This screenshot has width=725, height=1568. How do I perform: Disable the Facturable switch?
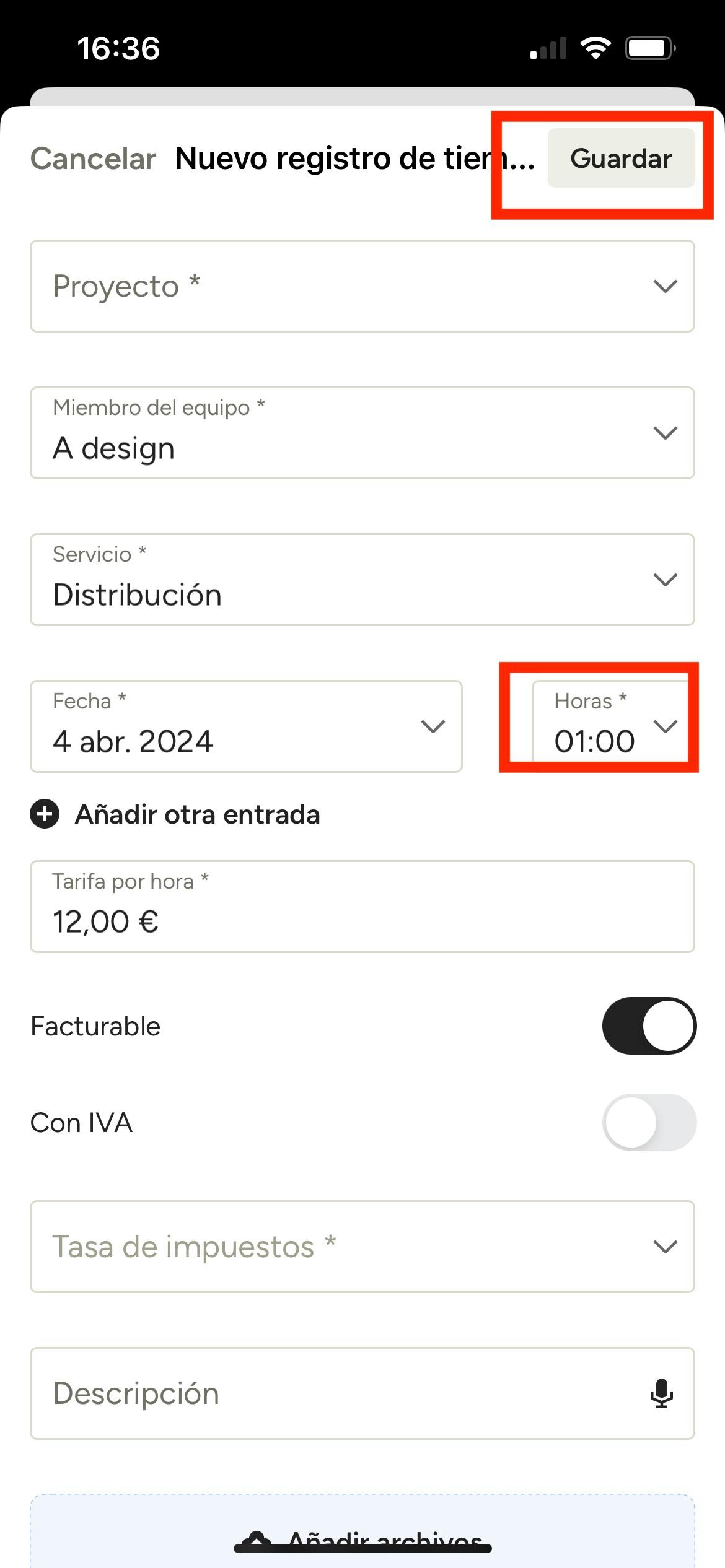tap(649, 1026)
